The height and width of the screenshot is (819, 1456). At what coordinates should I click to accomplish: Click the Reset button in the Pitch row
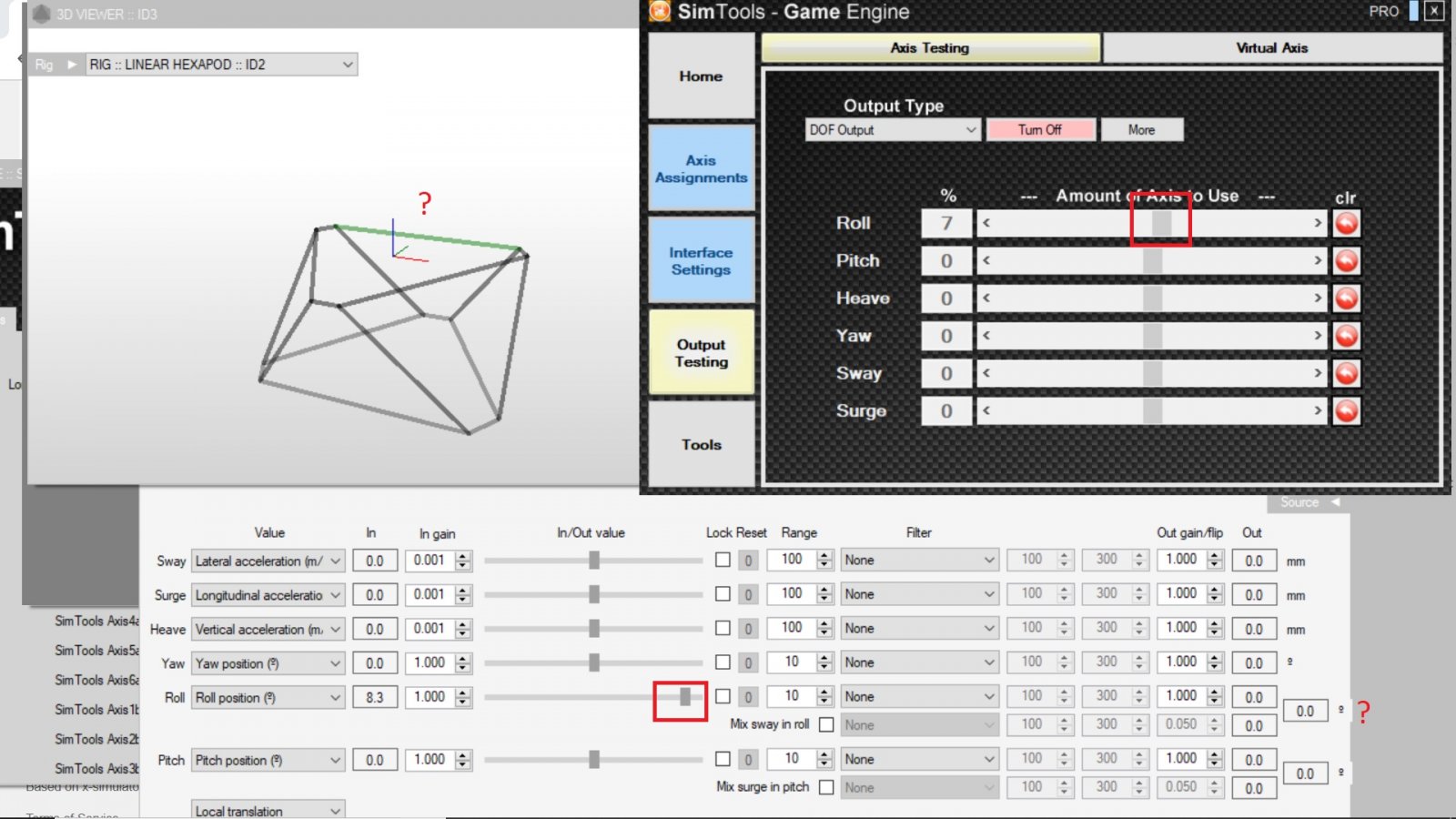[748, 760]
